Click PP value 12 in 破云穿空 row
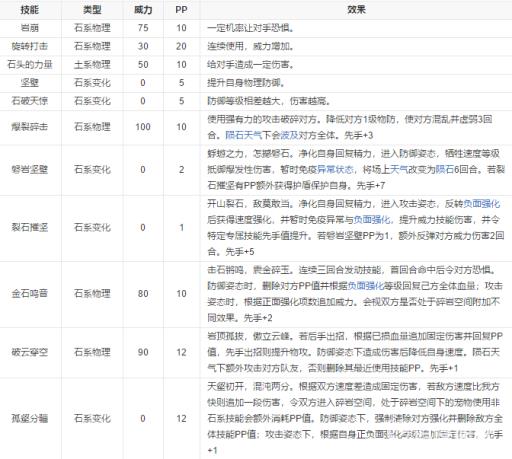Image resolution: width=512 pixels, height=459 pixels. tap(181, 352)
